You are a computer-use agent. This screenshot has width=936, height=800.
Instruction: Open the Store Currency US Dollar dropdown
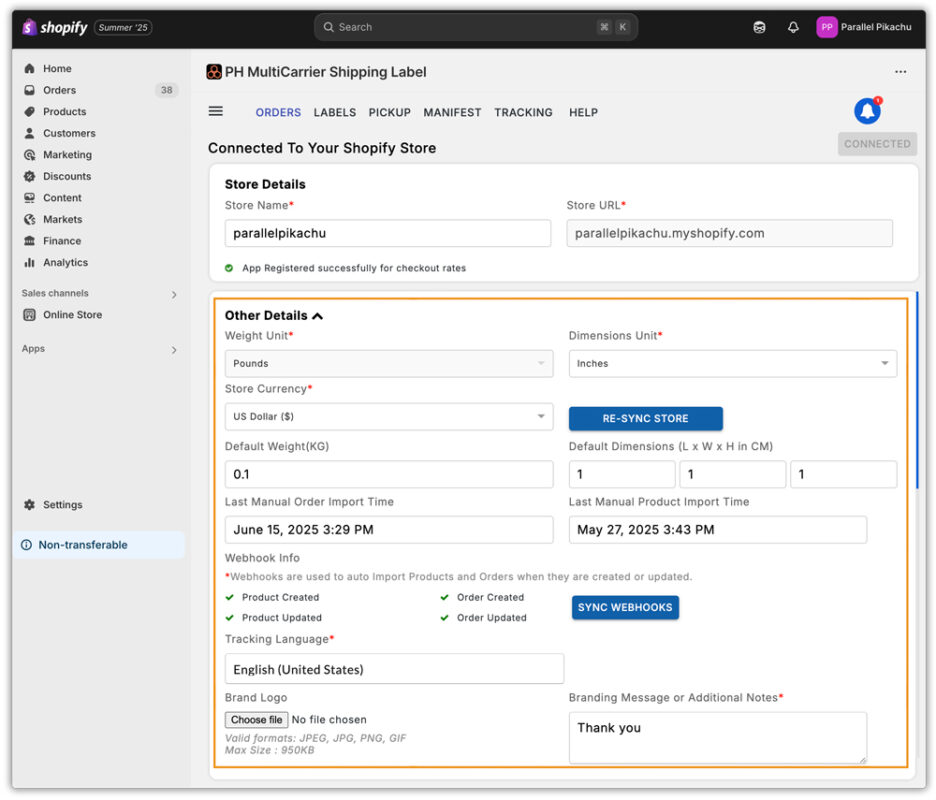[x=389, y=417]
